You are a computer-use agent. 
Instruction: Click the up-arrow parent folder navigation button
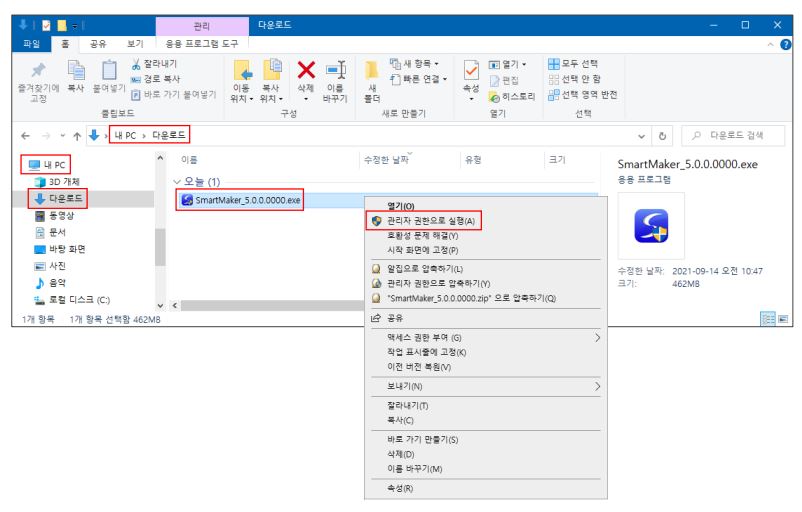(x=76, y=135)
